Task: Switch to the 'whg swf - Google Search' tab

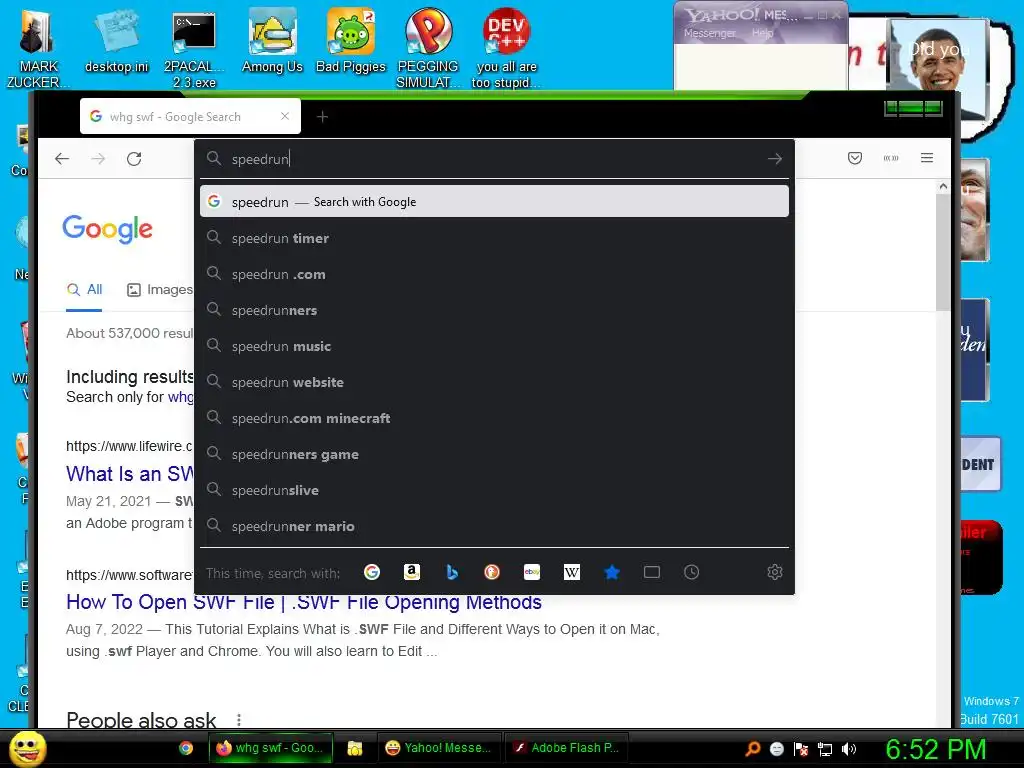Action: 190,116
